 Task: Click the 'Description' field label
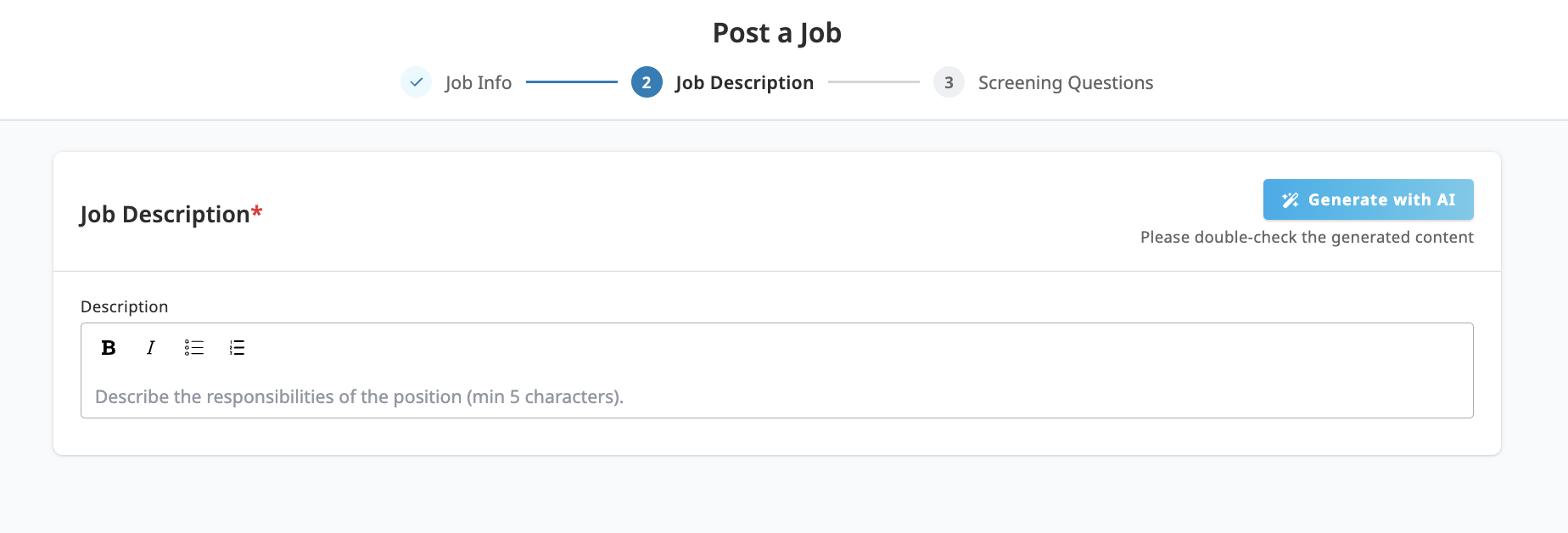(x=124, y=306)
